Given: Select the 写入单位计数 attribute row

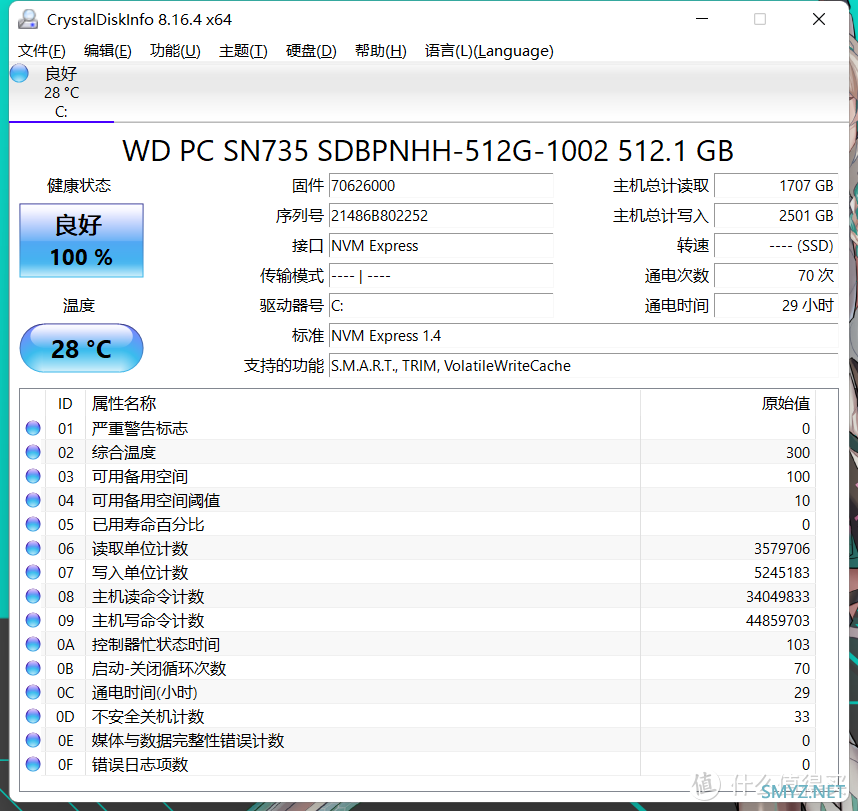Looking at the screenshot, I should (x=418, y=572).
